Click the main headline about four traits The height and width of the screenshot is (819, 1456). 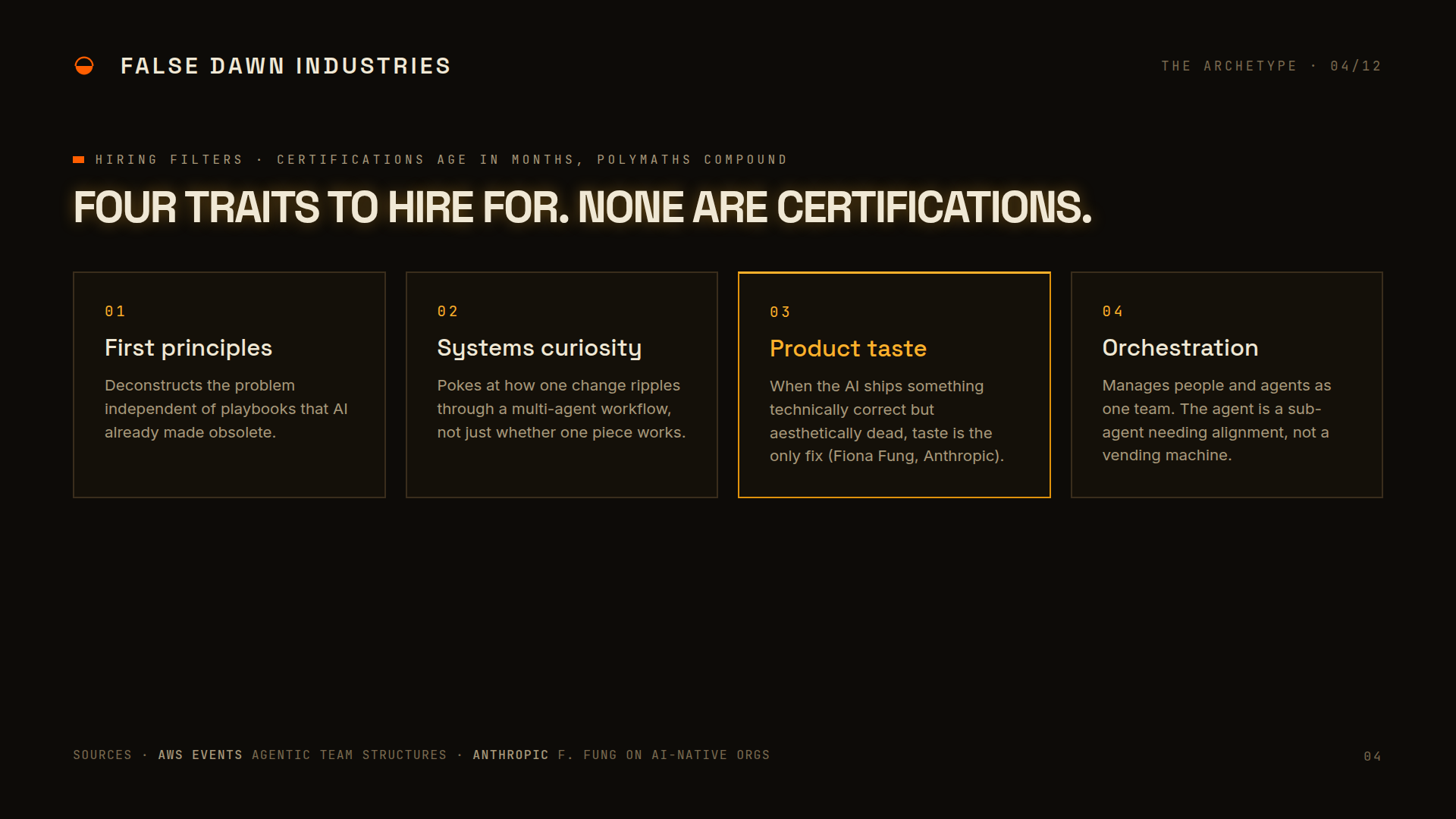582,207
